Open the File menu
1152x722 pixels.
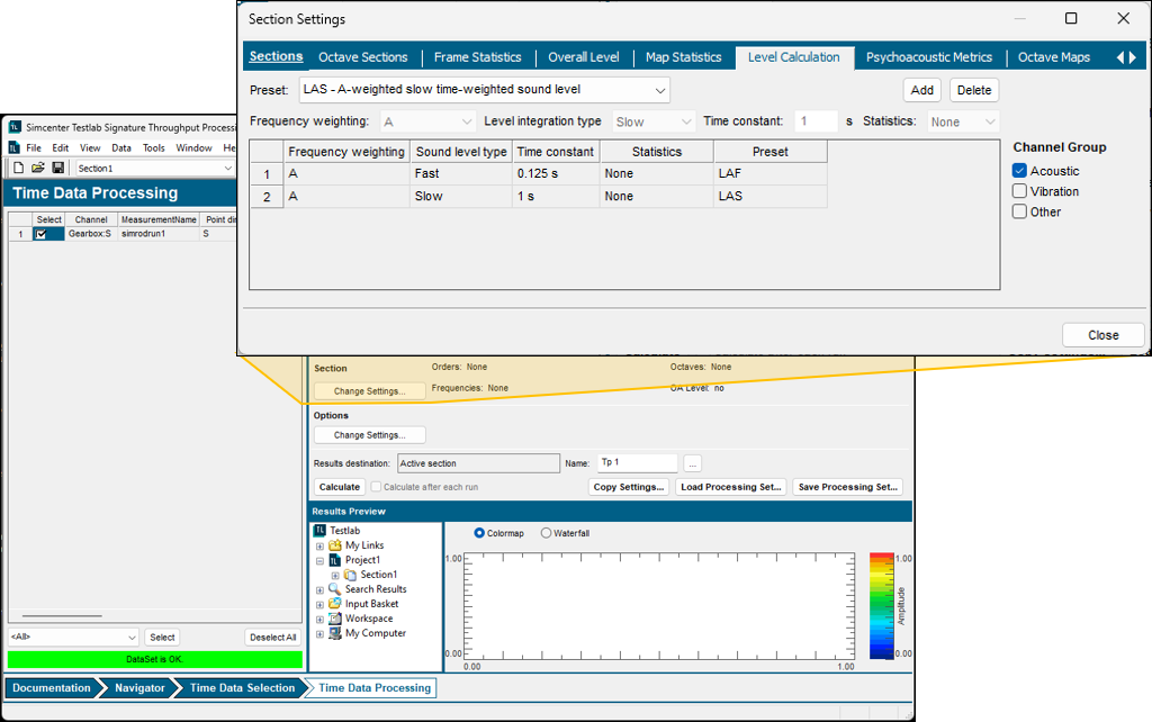pyautogui.click(x=34, y=148)
